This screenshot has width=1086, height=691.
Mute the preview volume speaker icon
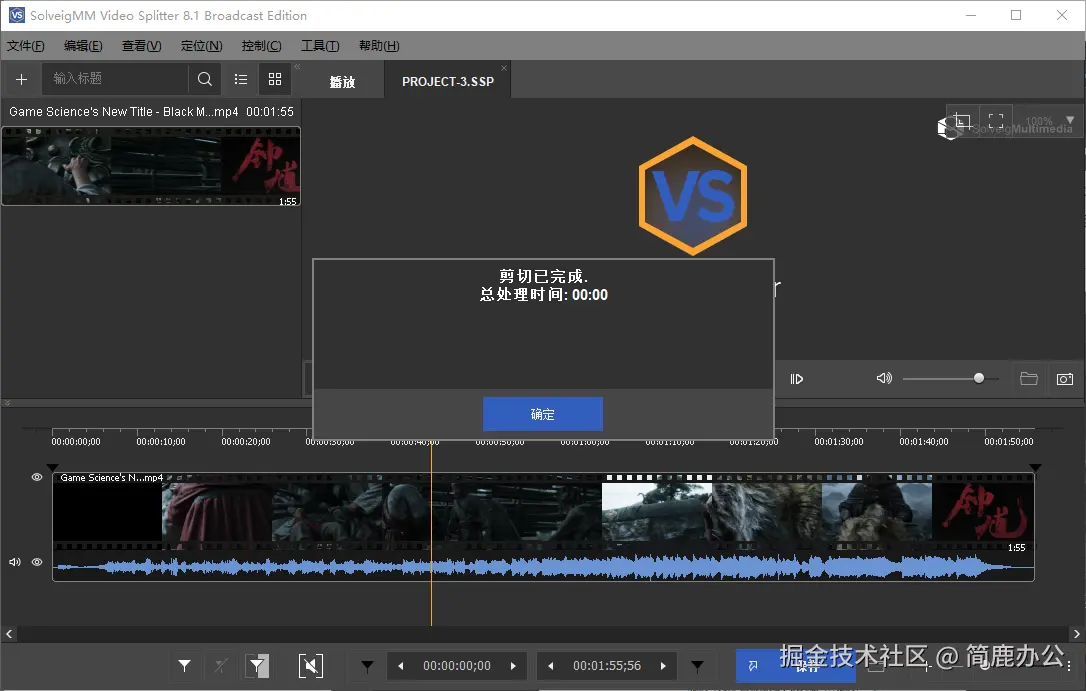click(884, 378)
